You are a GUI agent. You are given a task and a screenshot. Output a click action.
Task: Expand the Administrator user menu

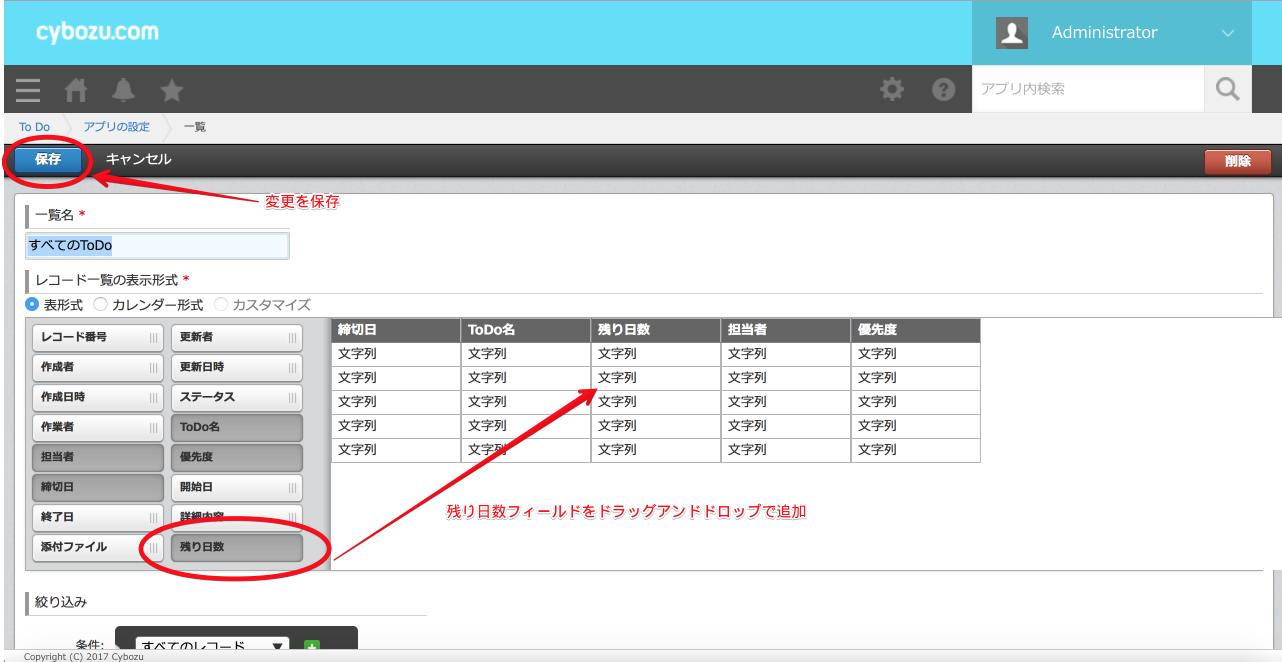[x=1111, y=33]
